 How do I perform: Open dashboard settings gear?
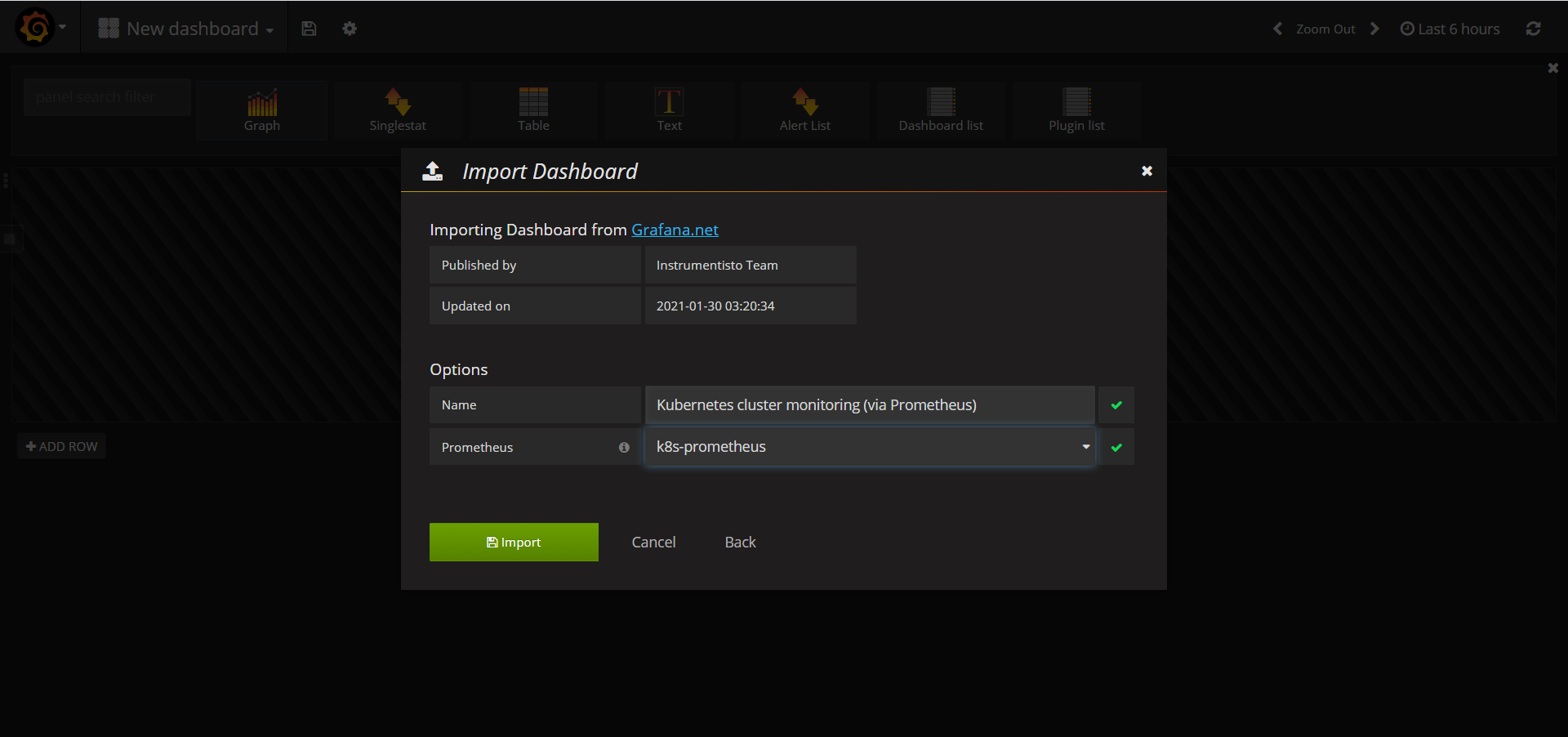tap(350, 29)
